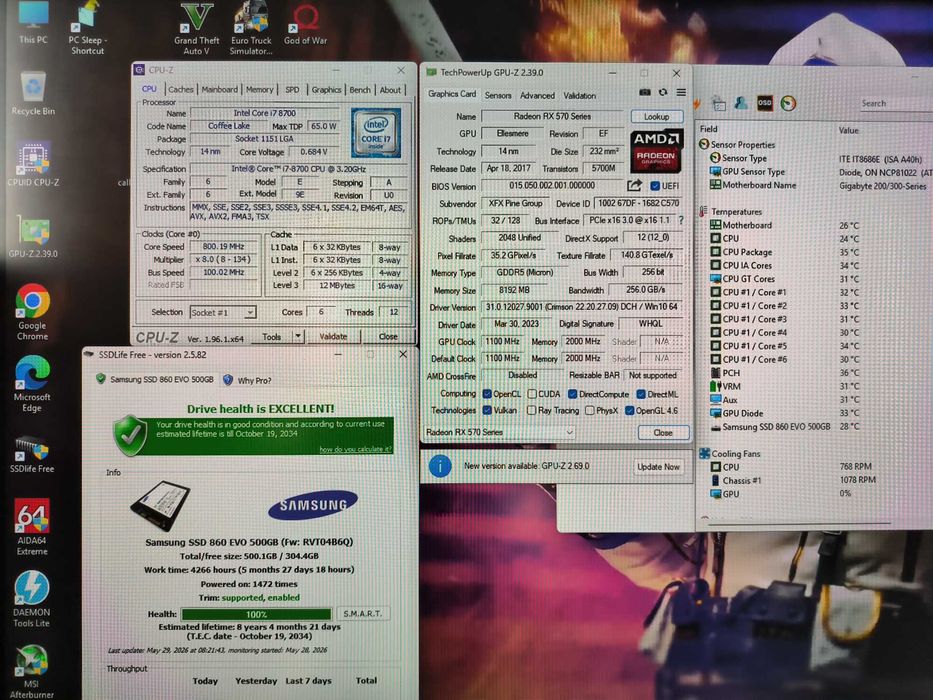Toggle DirectCompute checkbox in GPU-Z
The width and height of the screenshot is (933, 700).
[572, 394]
